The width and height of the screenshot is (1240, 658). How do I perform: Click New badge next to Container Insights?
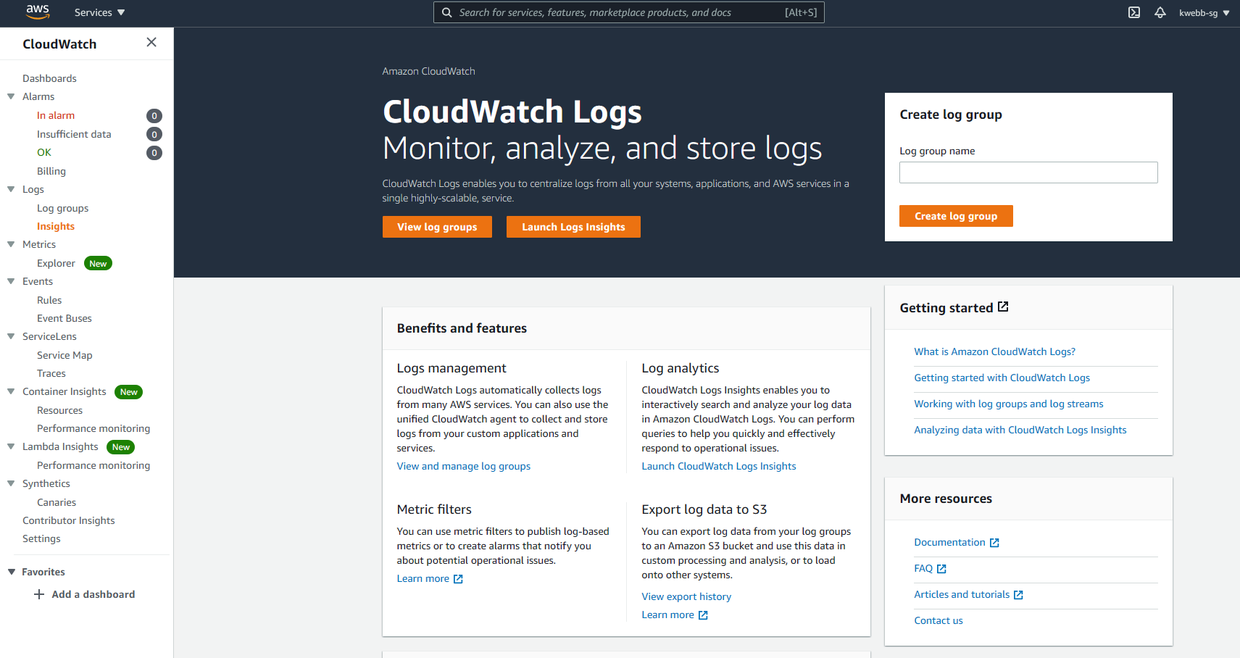coord(129,392)
